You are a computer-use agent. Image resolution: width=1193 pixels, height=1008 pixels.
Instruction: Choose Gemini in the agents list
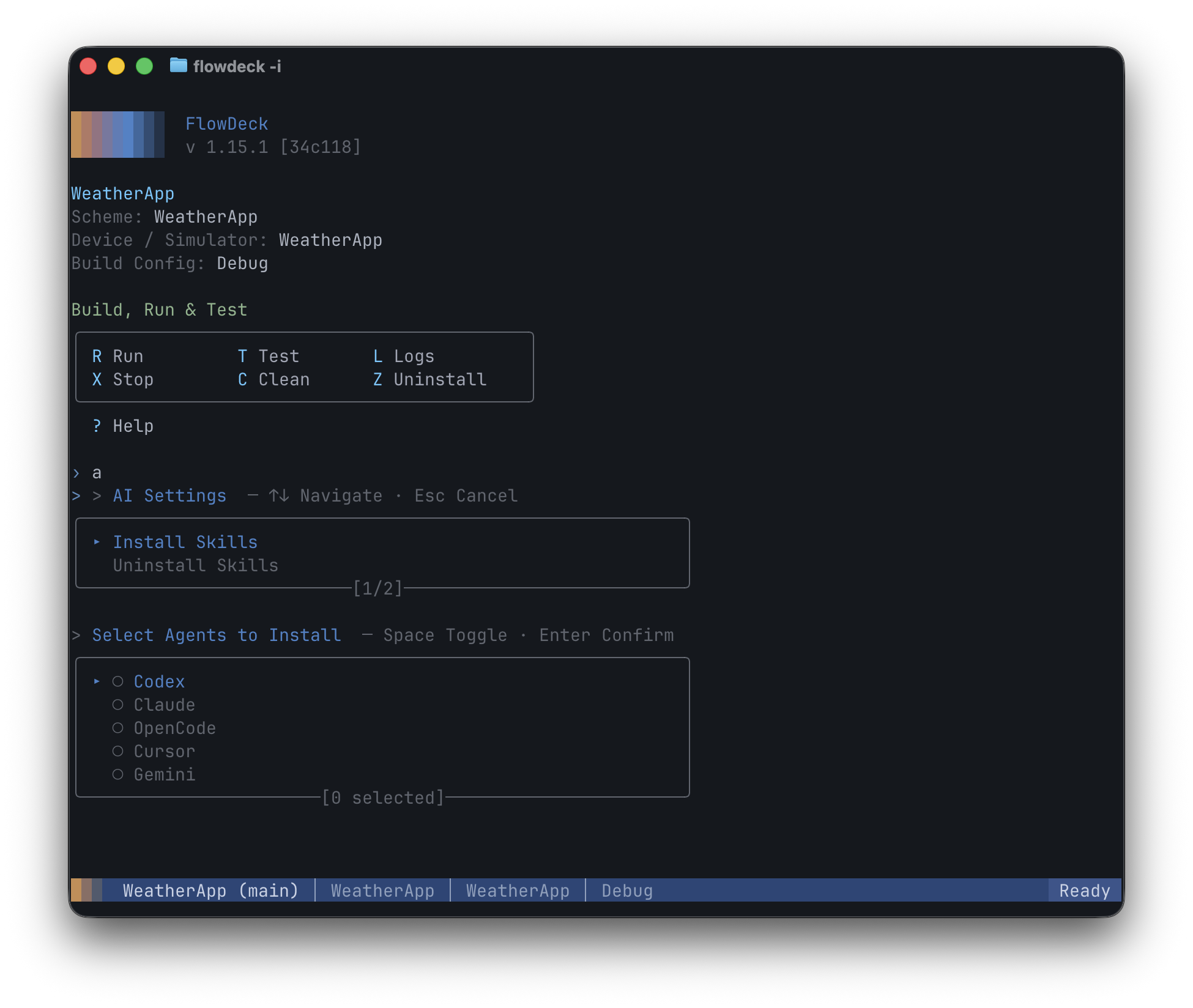165,775
